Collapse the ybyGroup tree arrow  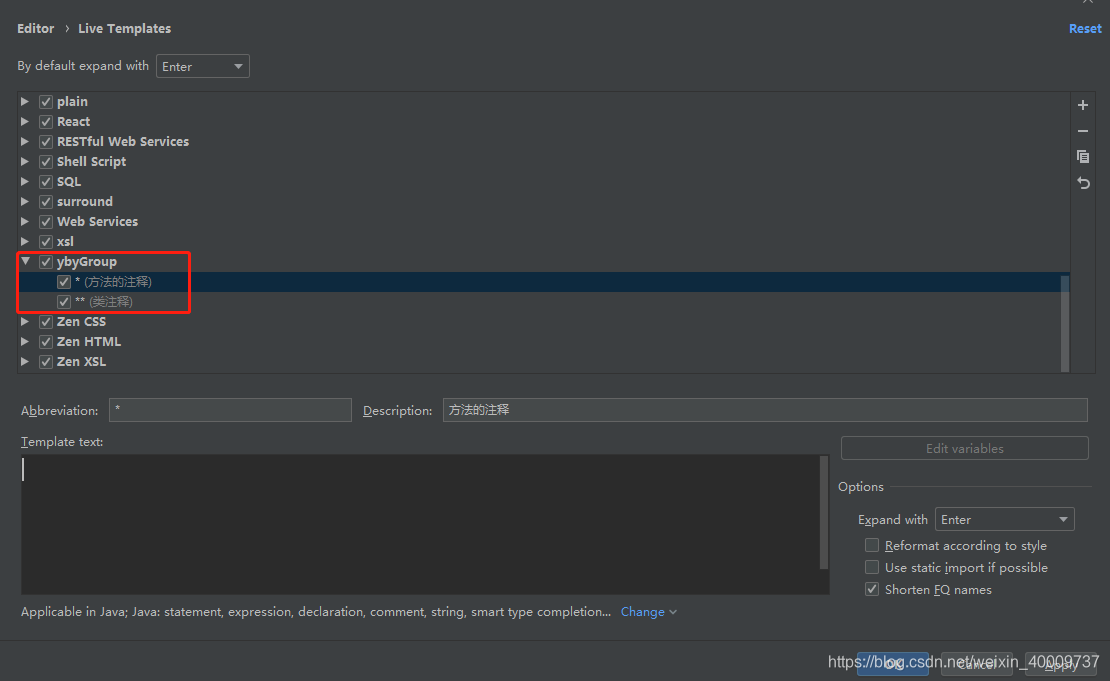[x=25, y=261]
